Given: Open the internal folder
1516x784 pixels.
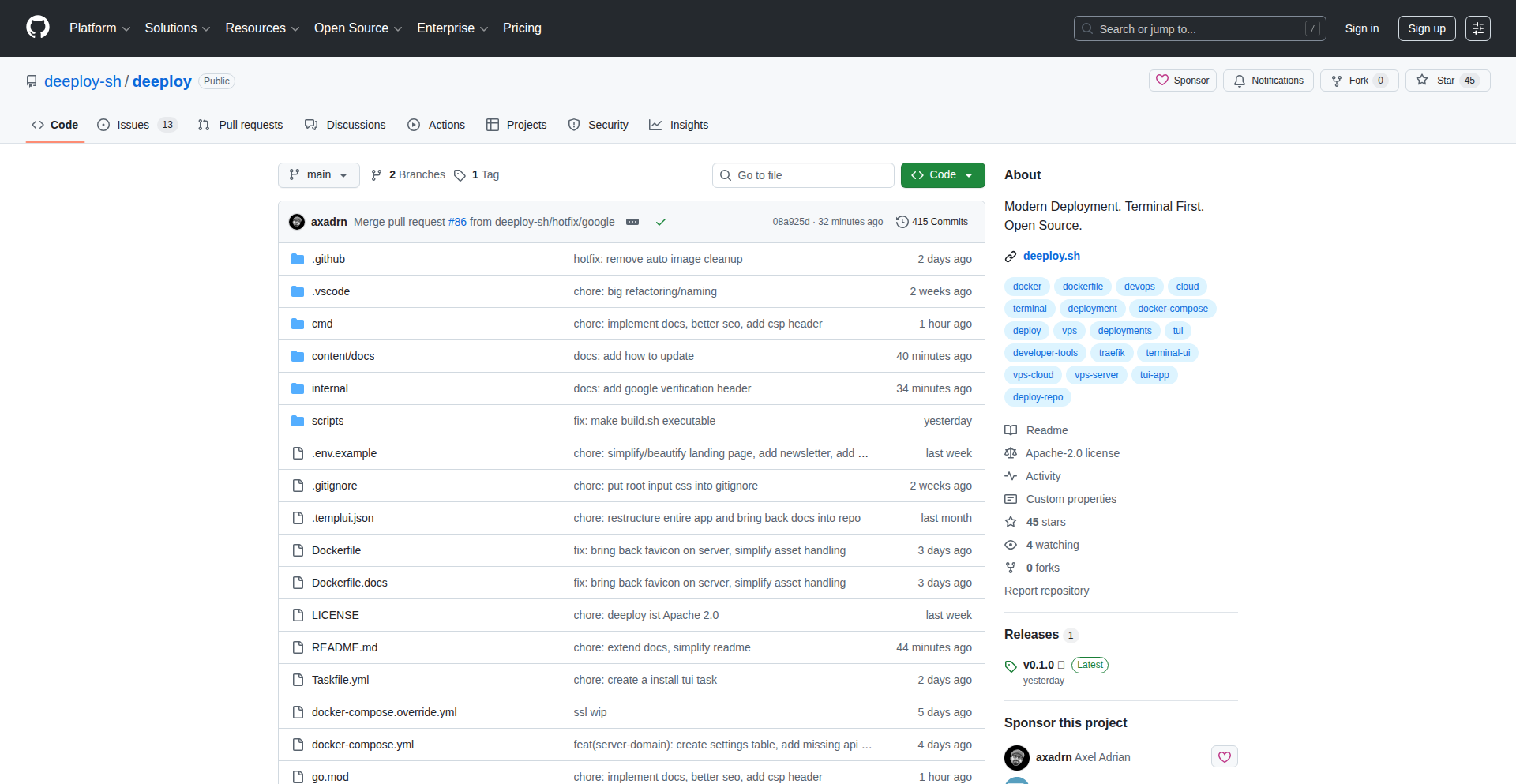Looking at the screenshot, I should (x=330, y=388).
